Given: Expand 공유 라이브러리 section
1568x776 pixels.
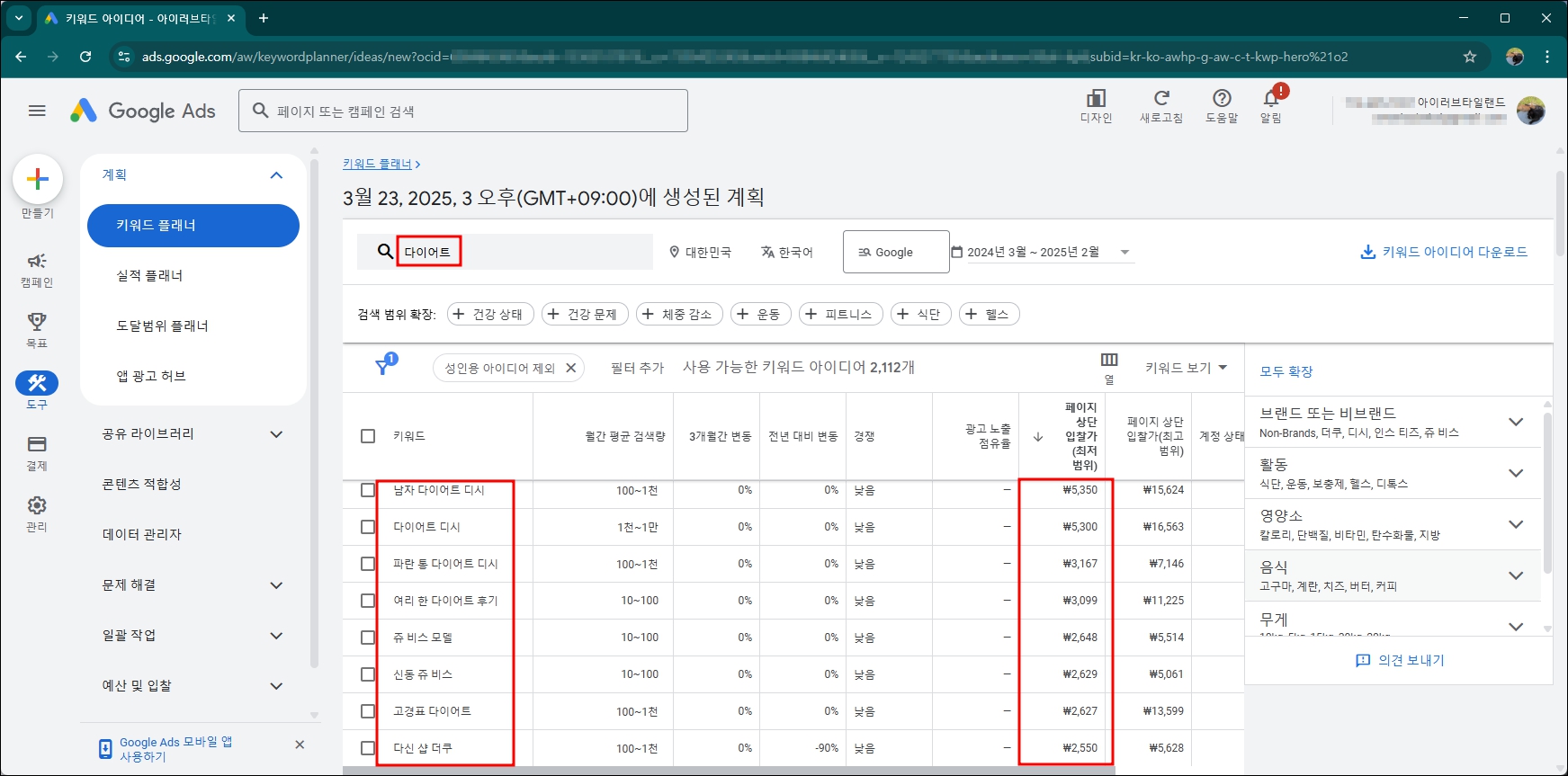Looking at the screenshot, I should pyautogui.click(x=276, y=434).
